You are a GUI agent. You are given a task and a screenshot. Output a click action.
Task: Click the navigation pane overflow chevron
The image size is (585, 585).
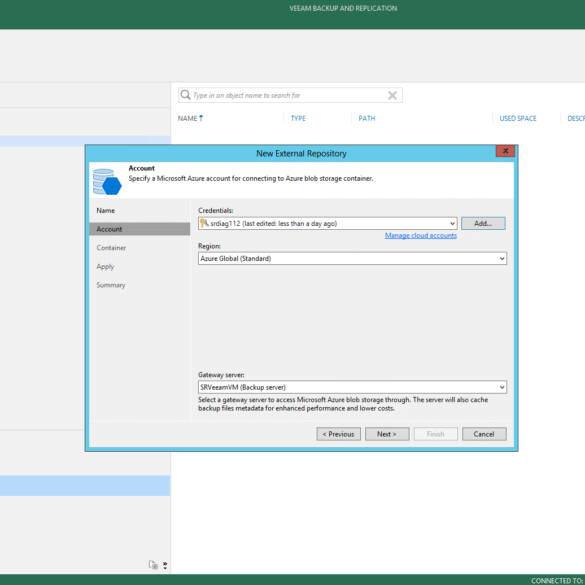tap(165, 565)
